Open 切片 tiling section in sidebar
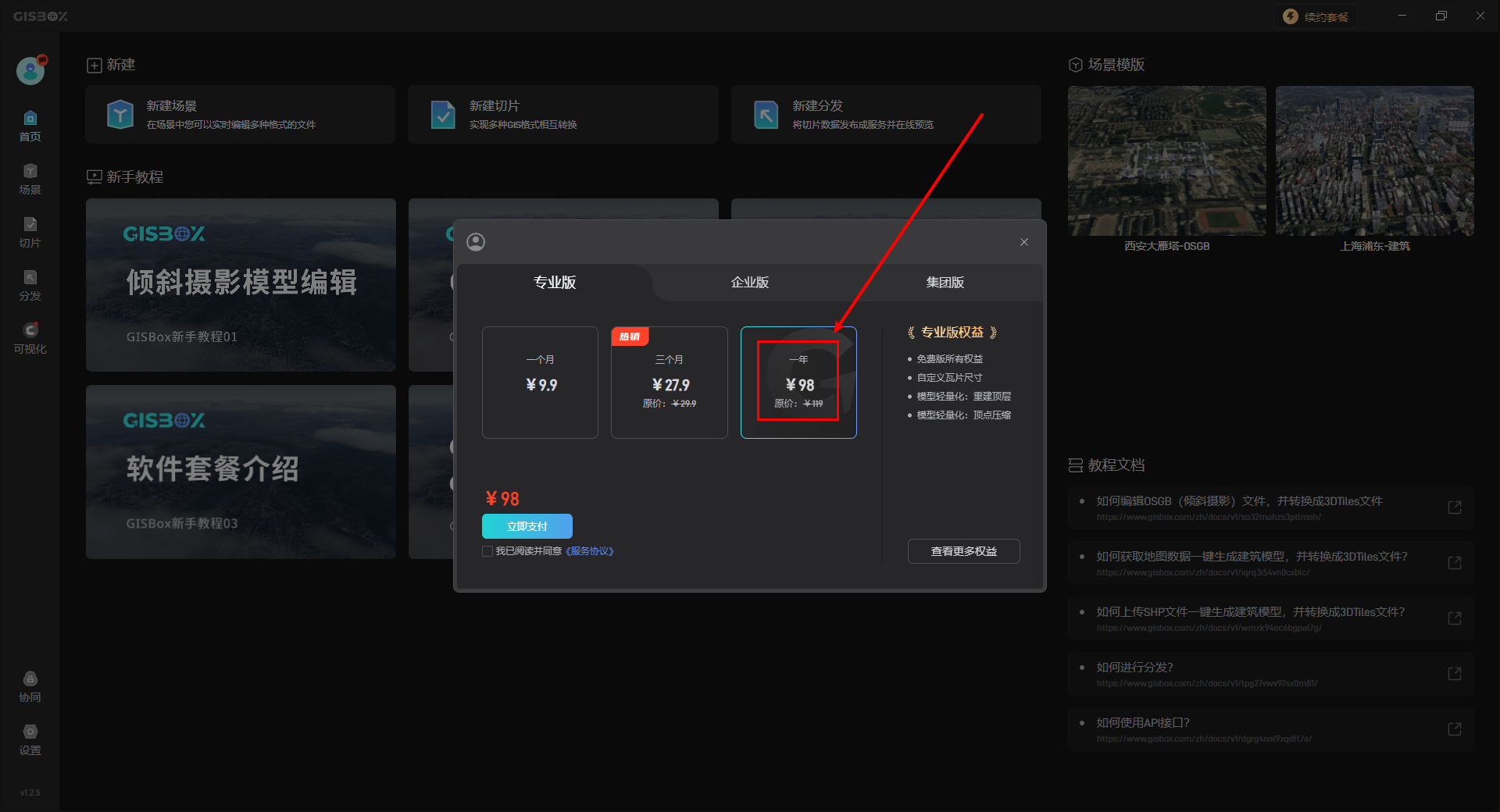 tap(30, 233)
